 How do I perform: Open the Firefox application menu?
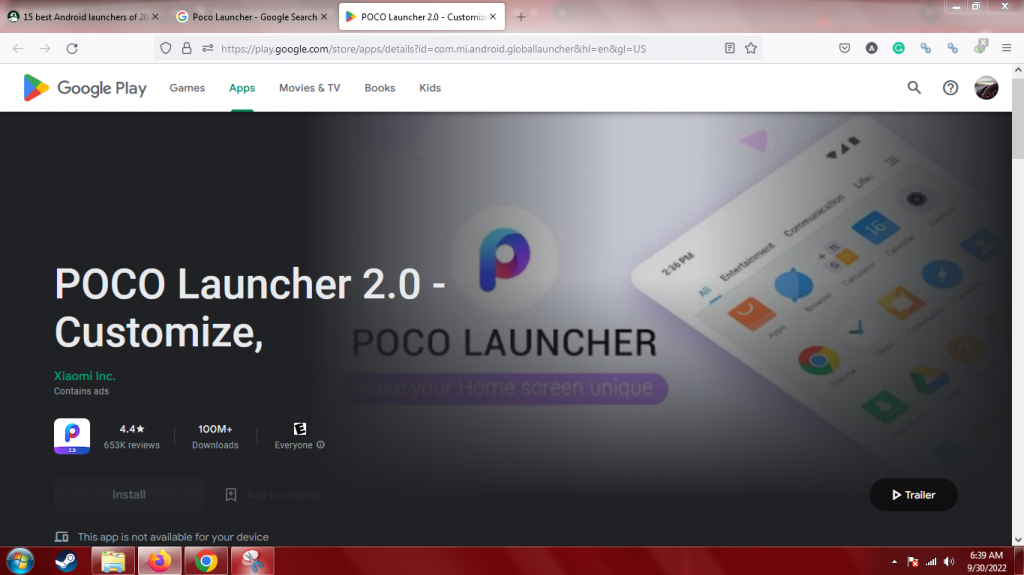[1006, 48]
